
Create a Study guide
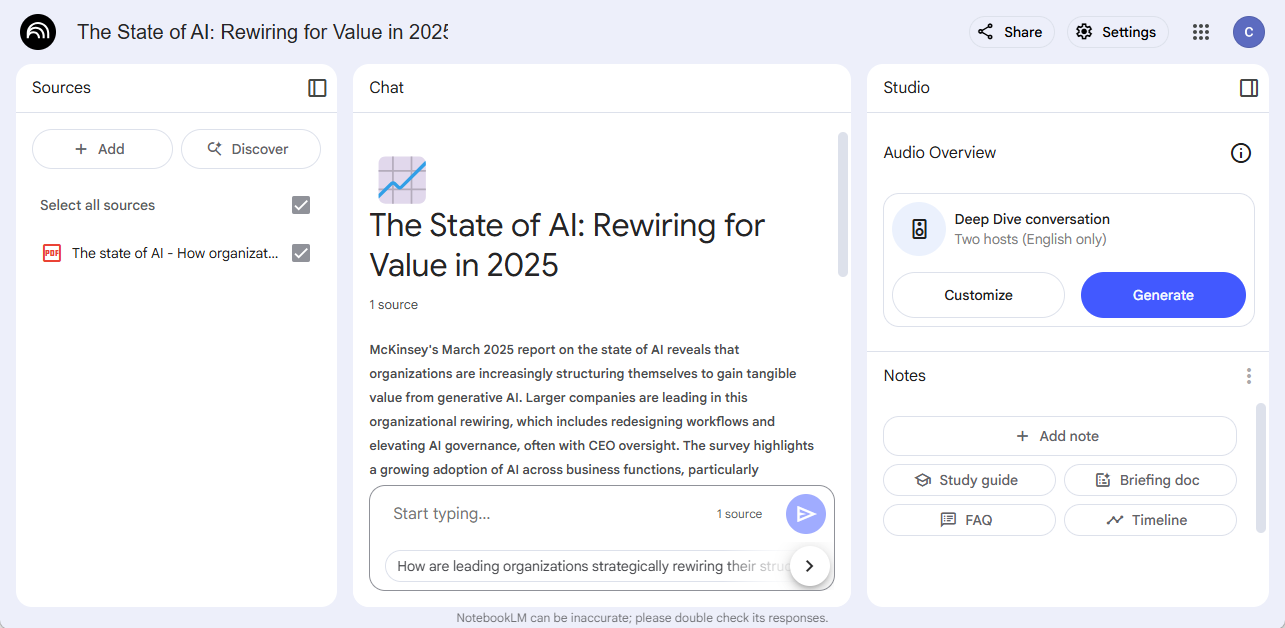969,480
